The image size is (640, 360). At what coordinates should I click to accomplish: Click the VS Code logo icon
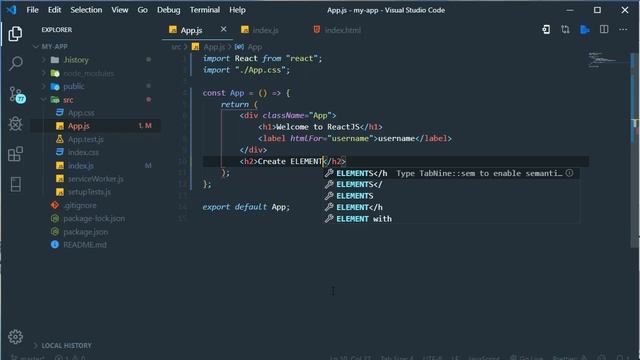click(11, 10)
